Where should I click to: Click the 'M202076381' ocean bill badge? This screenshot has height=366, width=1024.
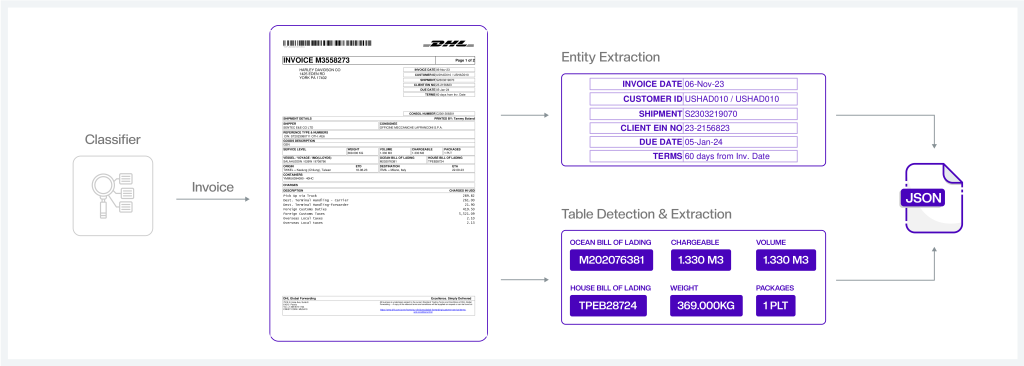611,260
